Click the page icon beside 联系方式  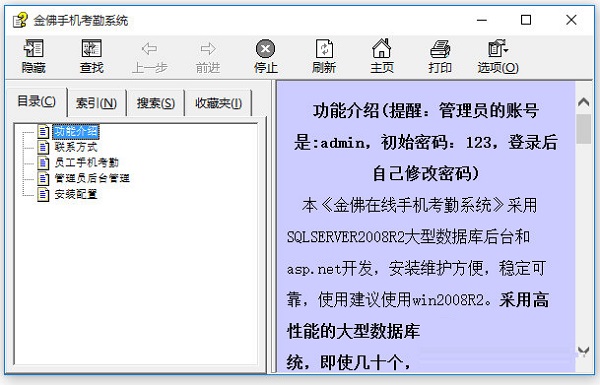coord(43,147)
